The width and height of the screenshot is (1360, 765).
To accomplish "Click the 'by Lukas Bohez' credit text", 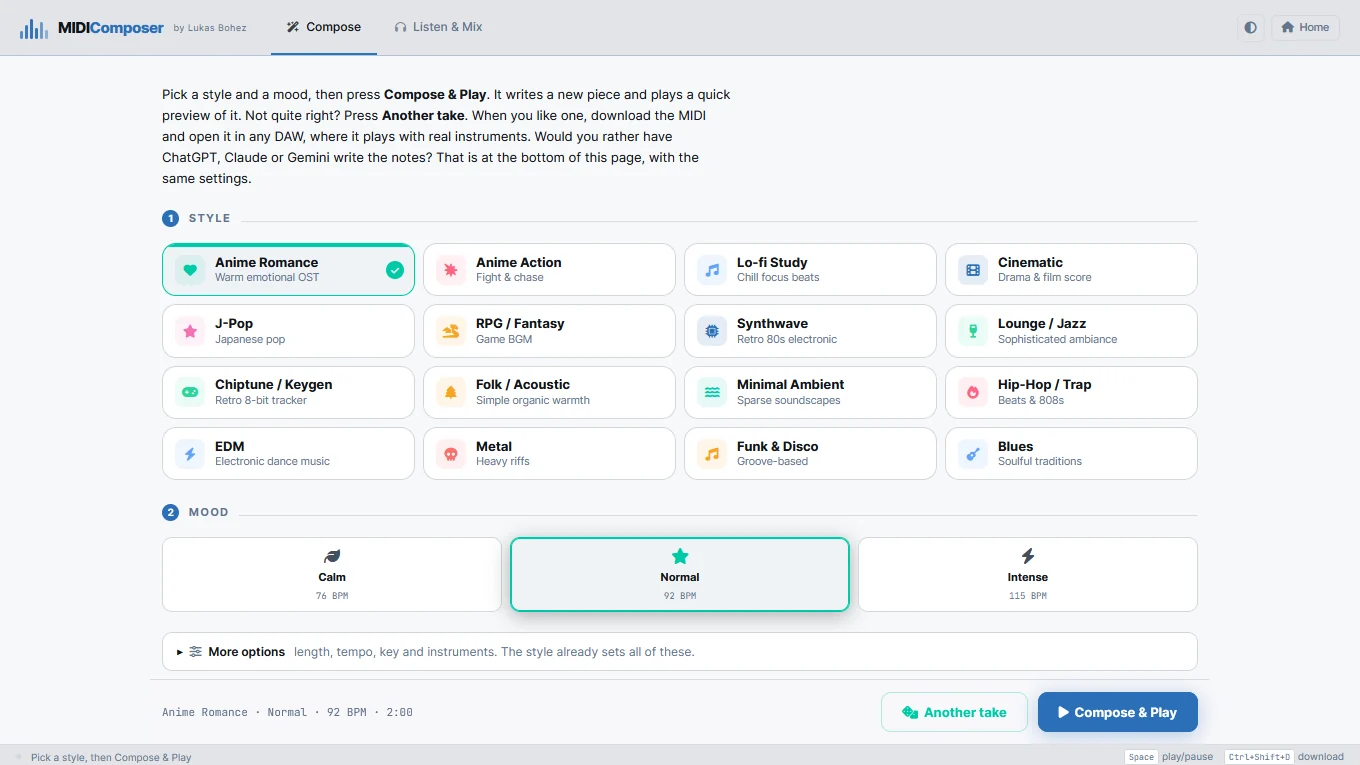I will tap(210, 28).
